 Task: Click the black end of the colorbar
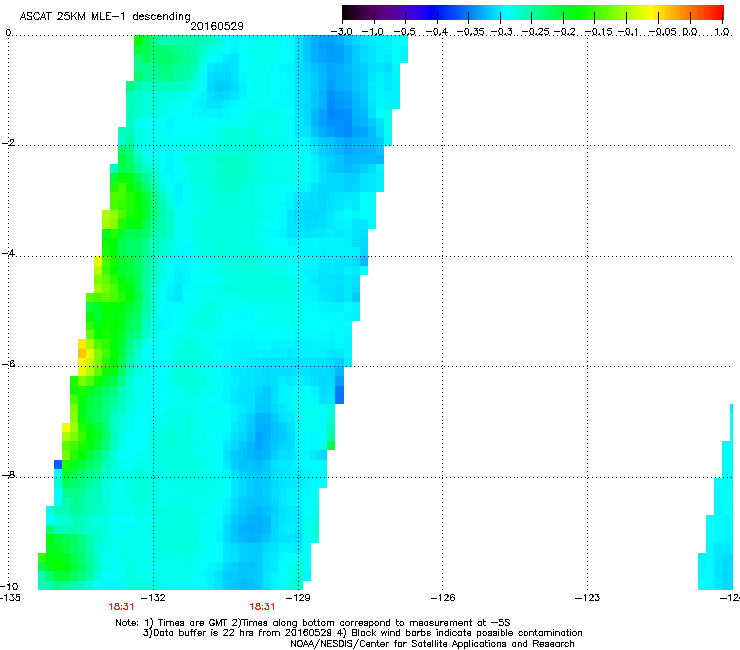pyautogui.click(x=347, y=13)
